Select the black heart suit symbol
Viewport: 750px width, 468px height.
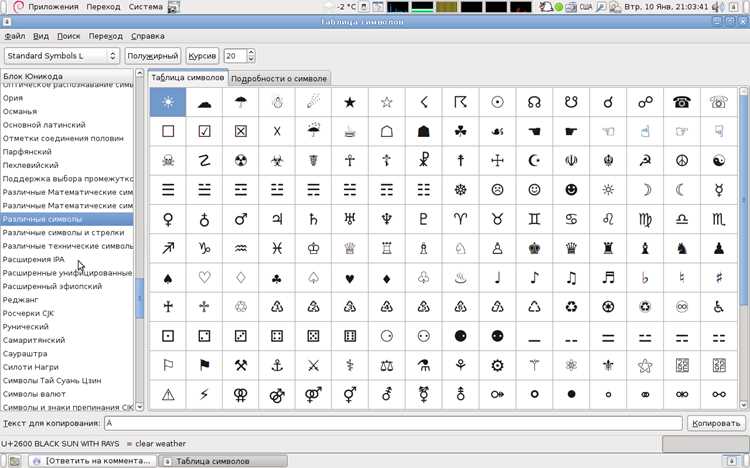pos(350,278)
